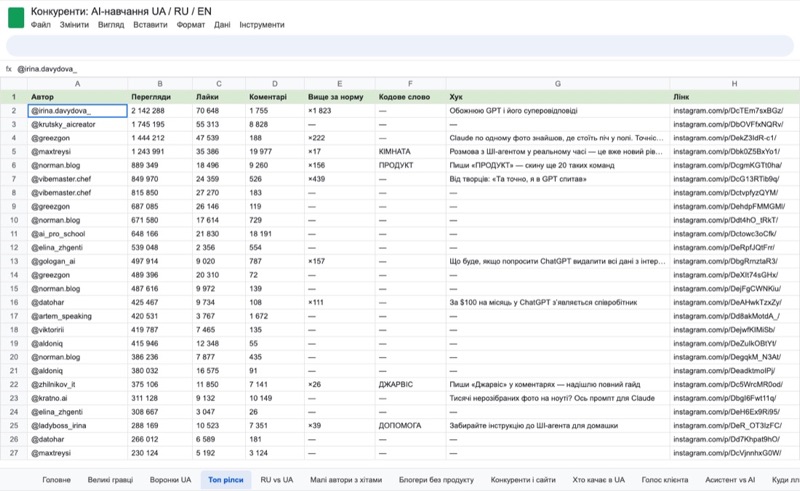
Task: Switch to the Голос клієнта sheet tab
Action: 665,480
